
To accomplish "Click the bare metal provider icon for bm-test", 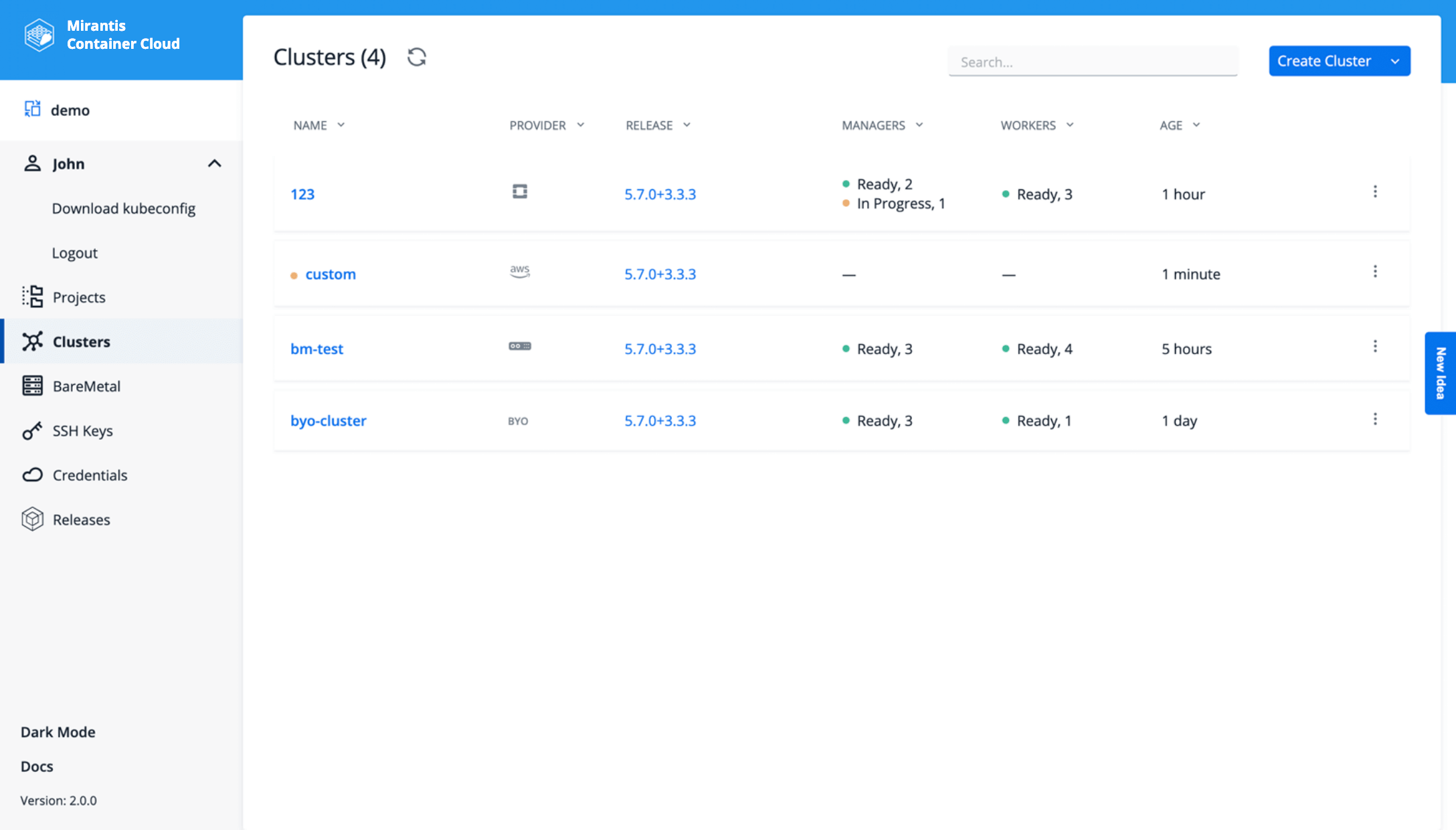I will (x=519, y=347).
